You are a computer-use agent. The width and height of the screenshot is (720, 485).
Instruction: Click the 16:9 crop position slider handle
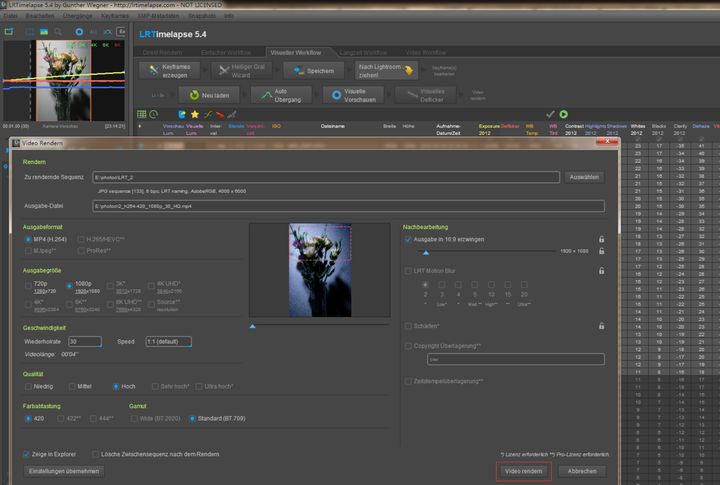pos(426,253)
